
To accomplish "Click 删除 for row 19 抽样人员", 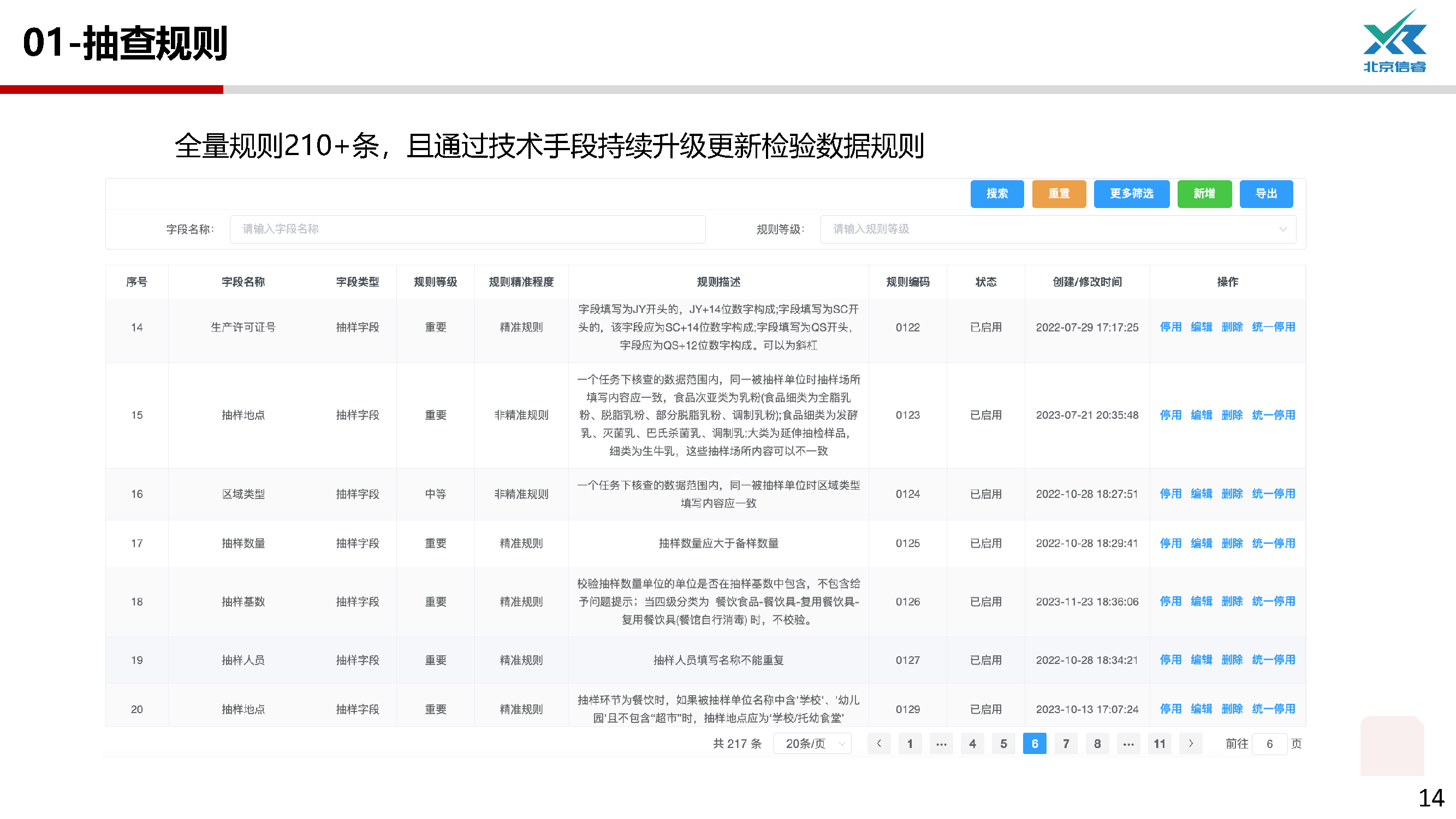I will coord(1232,660).
